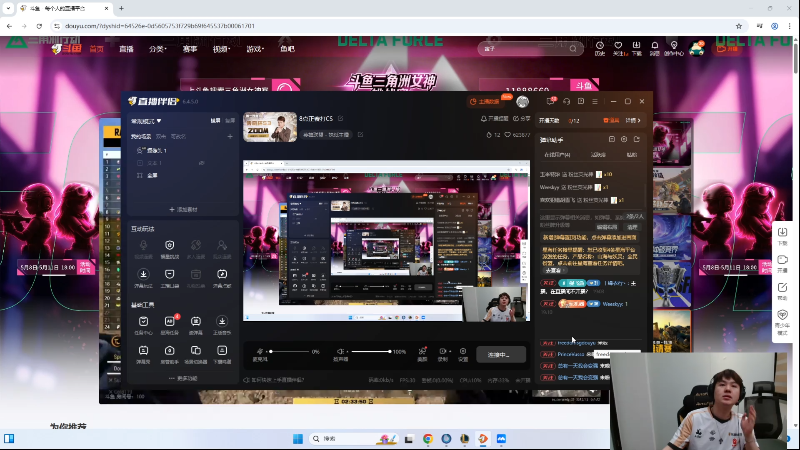Click the 连接中 stream button

tap(501, 355)
